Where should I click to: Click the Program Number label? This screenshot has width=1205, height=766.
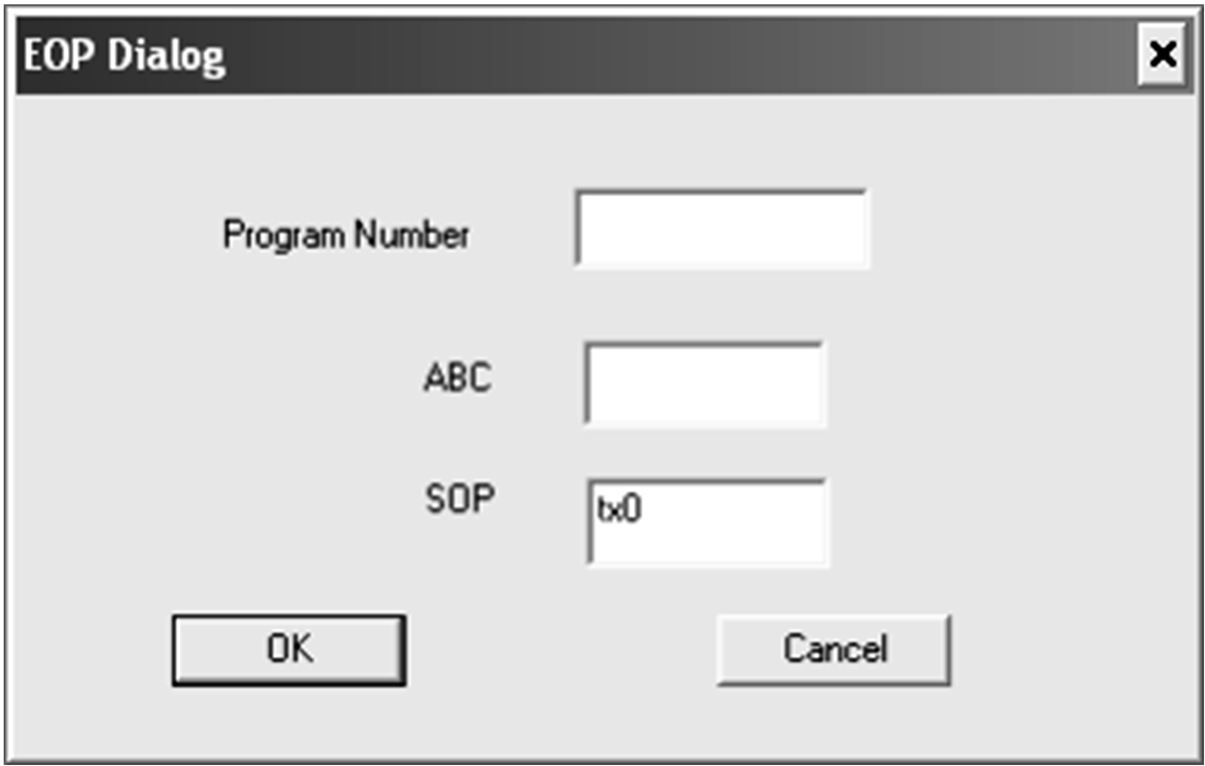(346, 236)
